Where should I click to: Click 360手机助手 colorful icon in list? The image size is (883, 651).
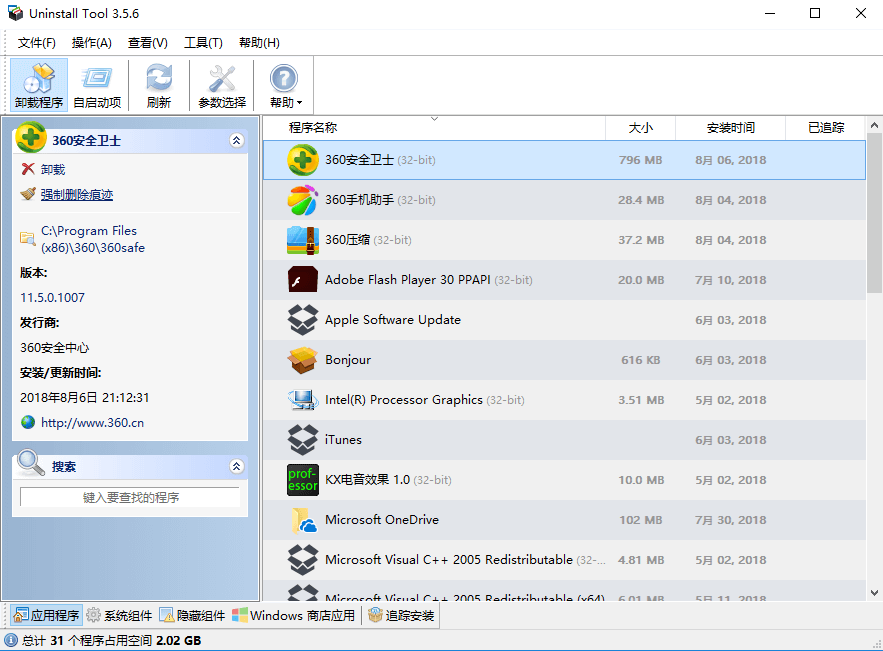pos(303,200)
